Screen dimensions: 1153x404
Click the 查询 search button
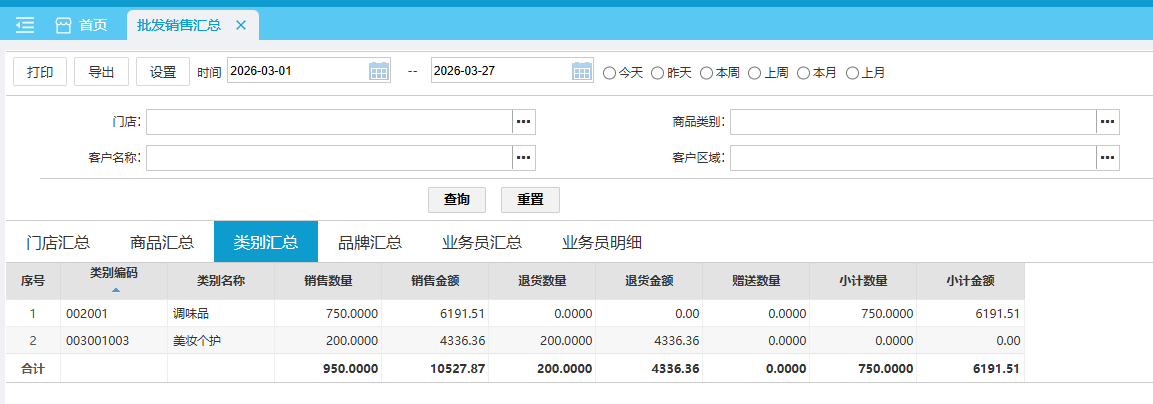(457, 199)
